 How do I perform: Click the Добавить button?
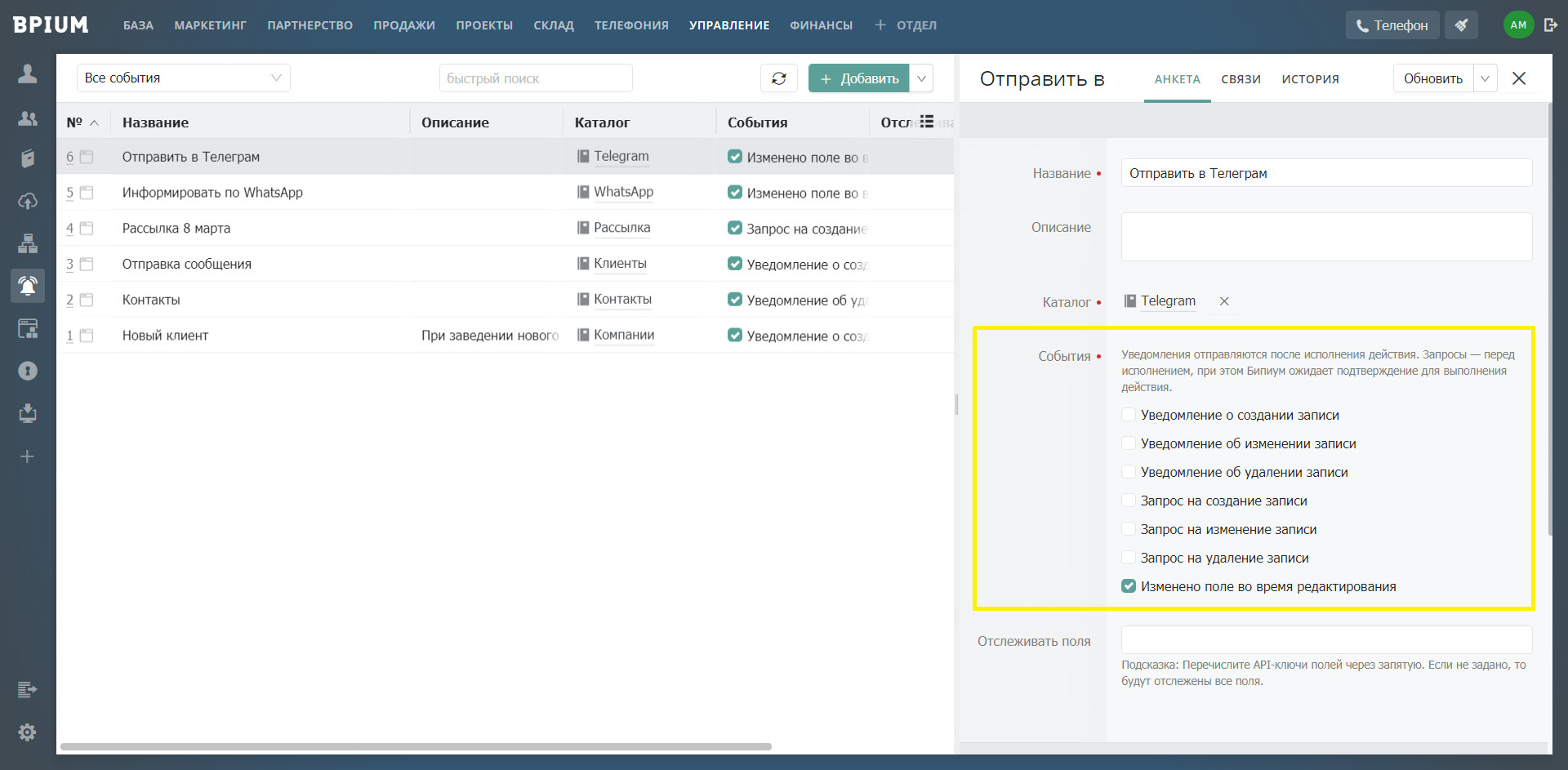[859, 78]
